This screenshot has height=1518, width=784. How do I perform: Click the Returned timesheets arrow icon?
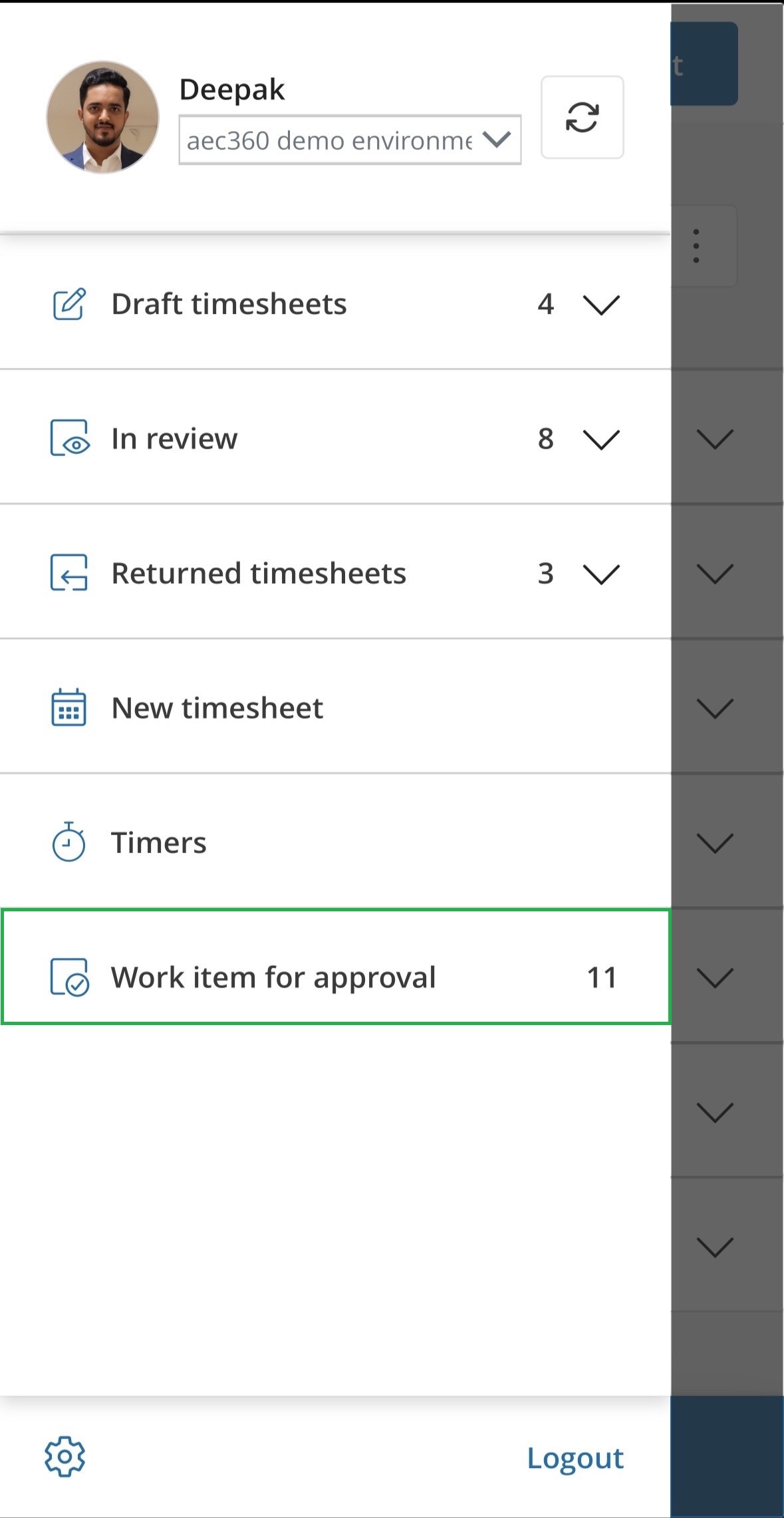[69, 573]
